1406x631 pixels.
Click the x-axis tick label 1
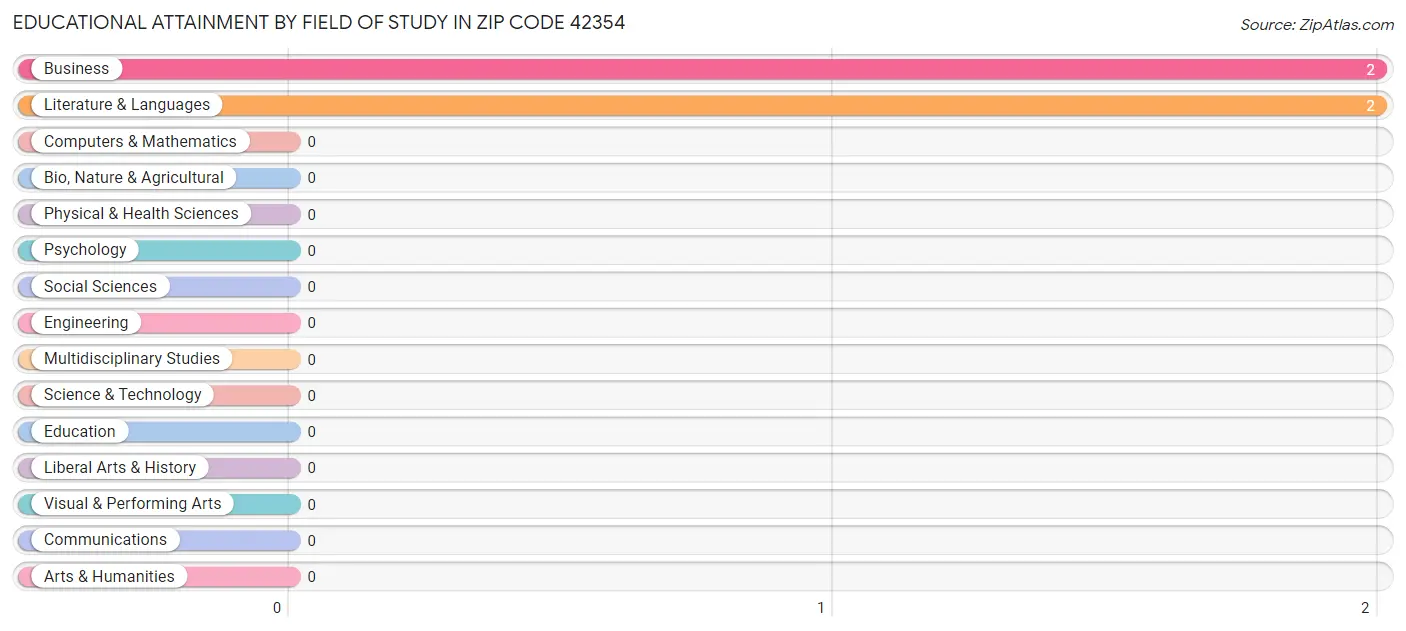(822, 608)
